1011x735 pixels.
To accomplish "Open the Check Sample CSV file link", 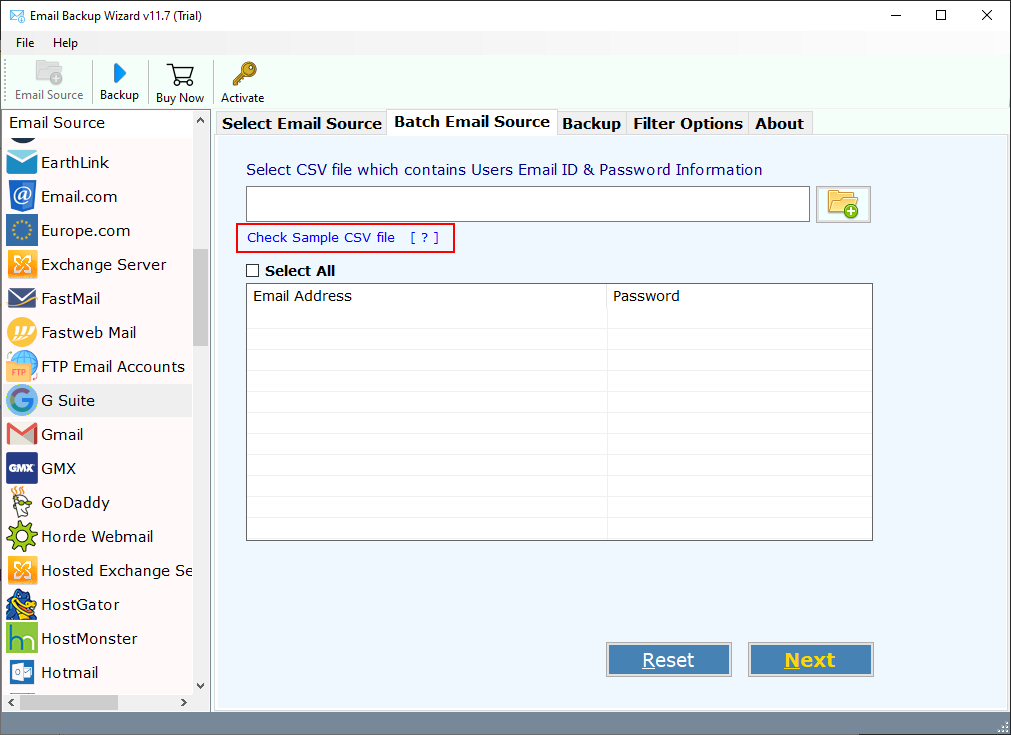I will (x=321, y=237).
